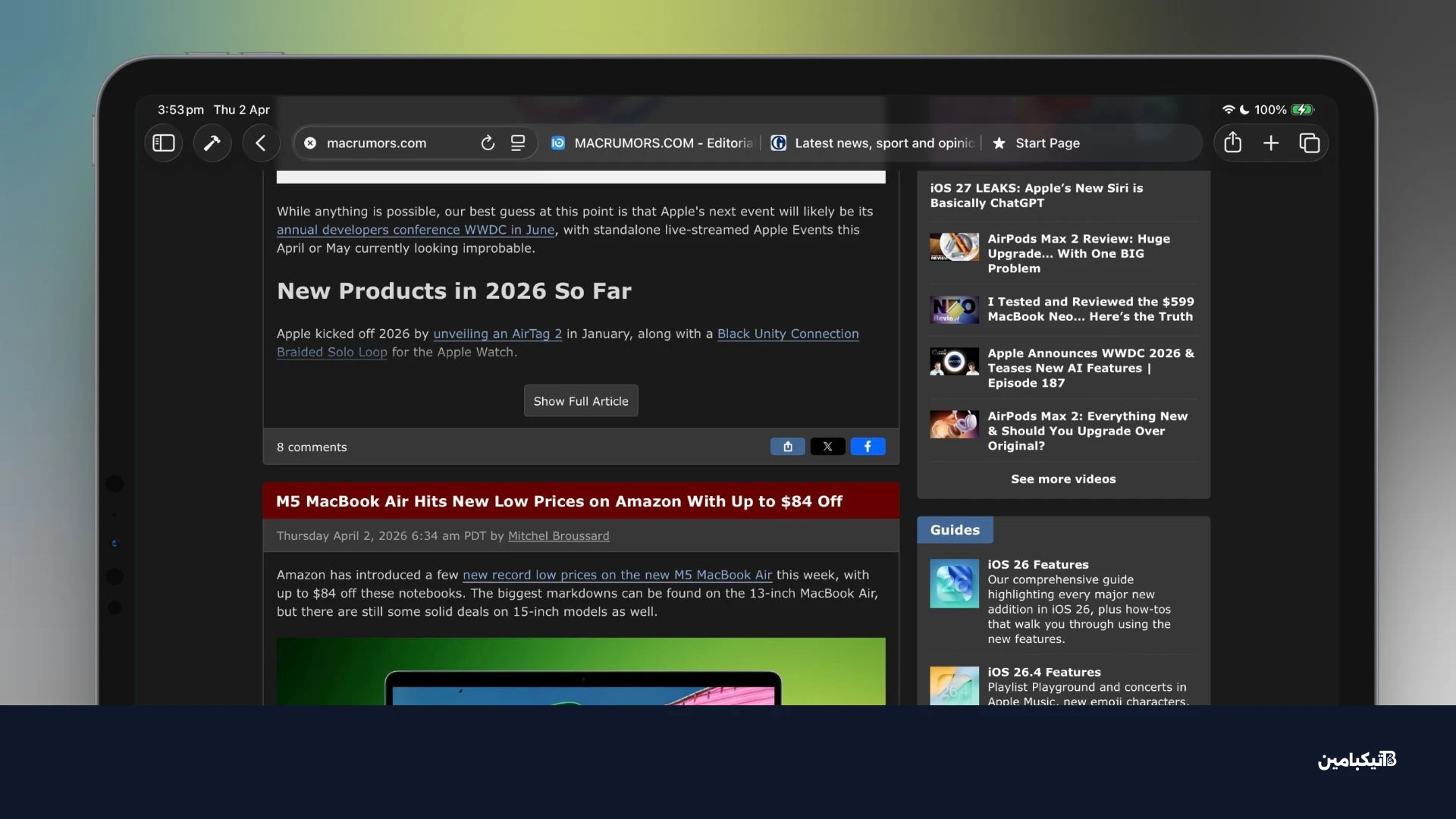1456x819 pixels.
Task: Add a new tab with plus icon
Action: pyautogui.click(x=1271, y=143)
